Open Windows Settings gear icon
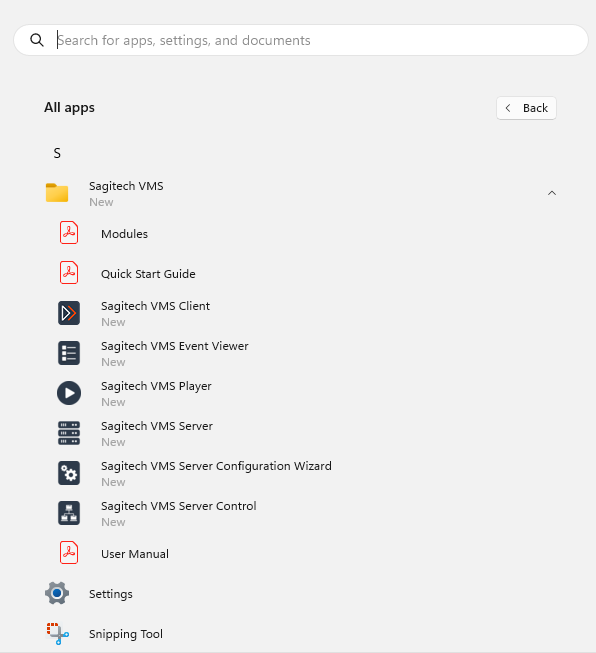The width and height of the screenshot is (596, 653). pyautogui.click(x=57, y=593)
